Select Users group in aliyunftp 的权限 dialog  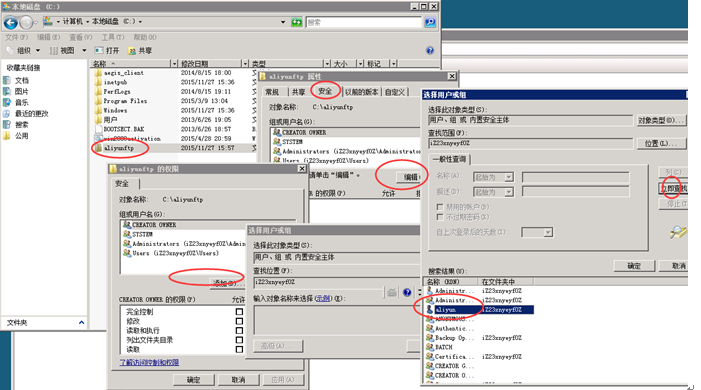[171, 253]
